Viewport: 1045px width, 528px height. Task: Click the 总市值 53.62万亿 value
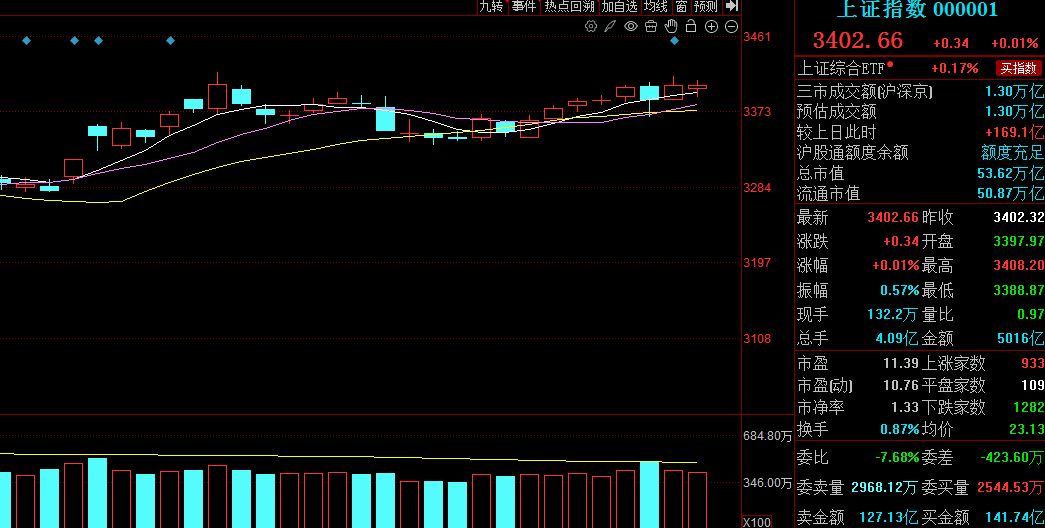pos(1010,173)
